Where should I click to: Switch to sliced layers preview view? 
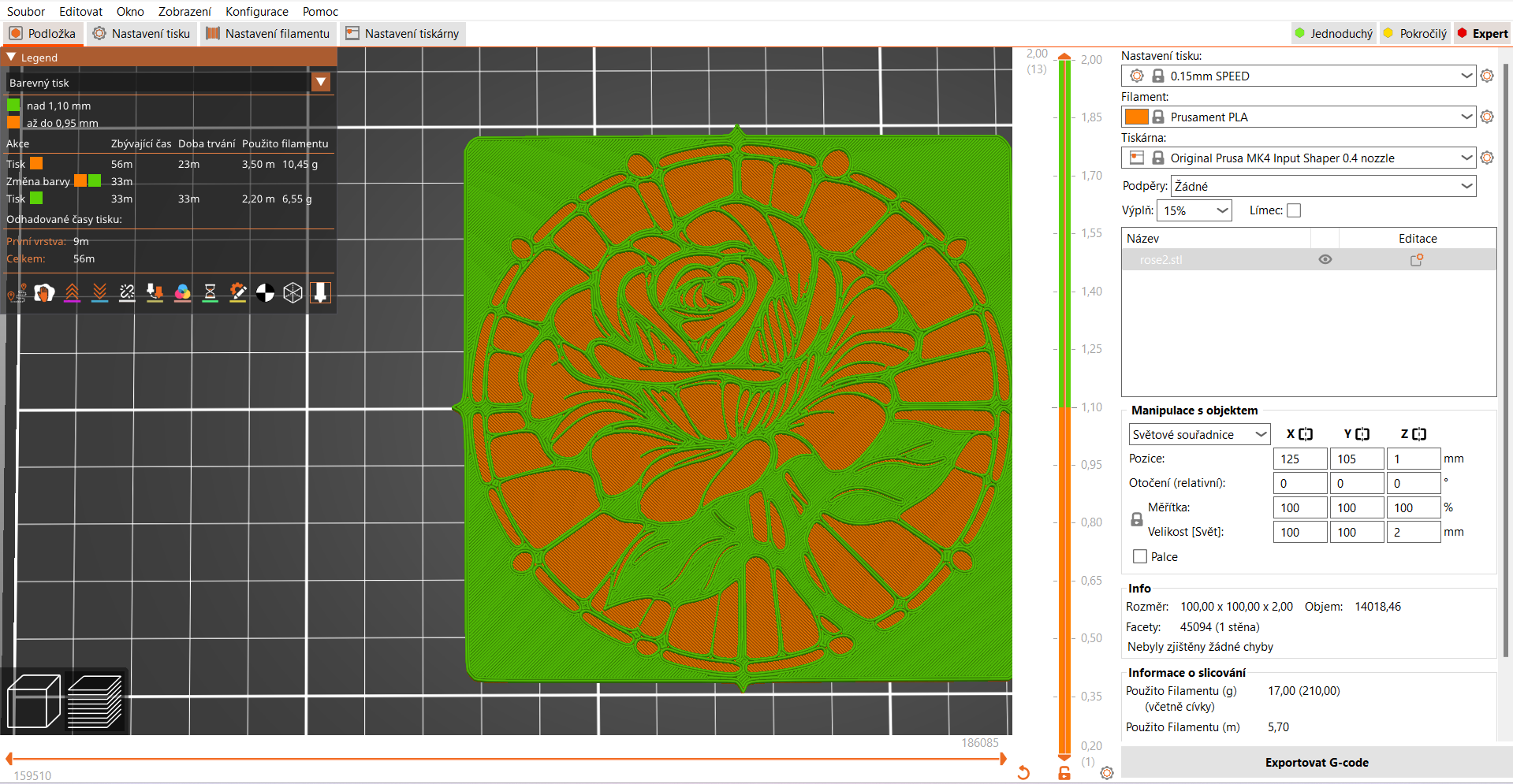point(95,701)
